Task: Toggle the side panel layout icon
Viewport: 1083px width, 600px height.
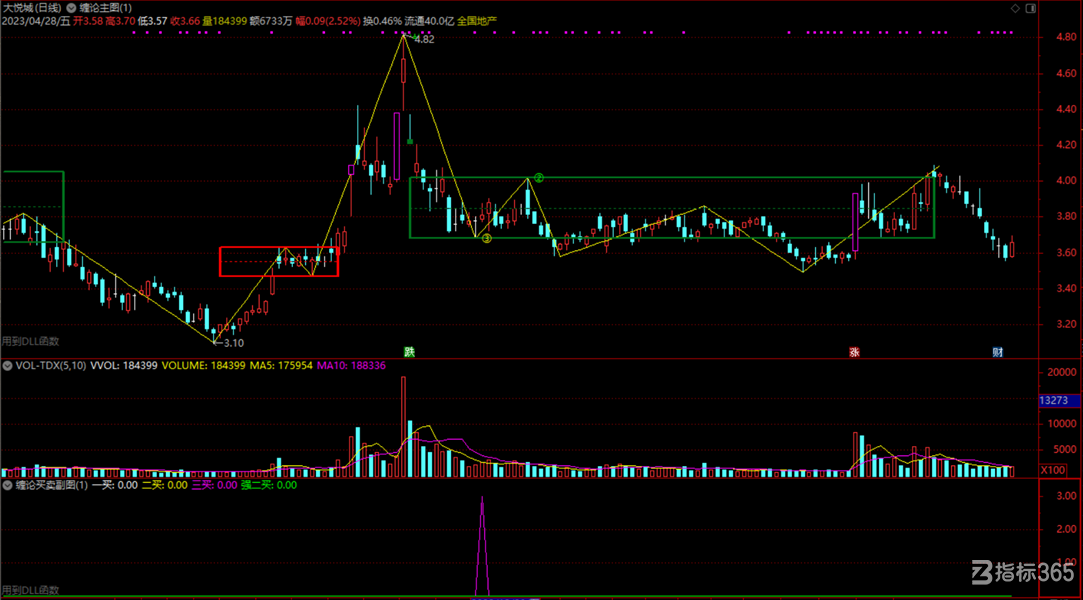Action: pyautogui.click(x=1031, y=8)
